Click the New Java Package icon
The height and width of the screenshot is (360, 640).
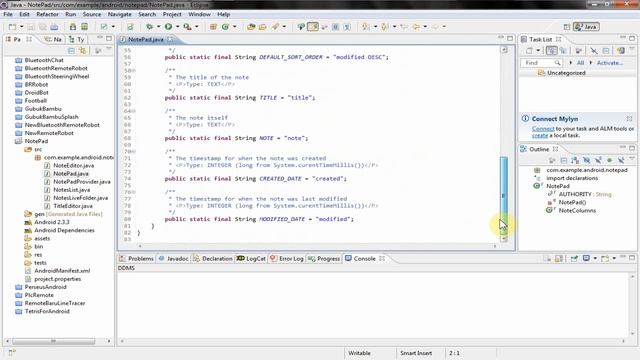[213, 27]
